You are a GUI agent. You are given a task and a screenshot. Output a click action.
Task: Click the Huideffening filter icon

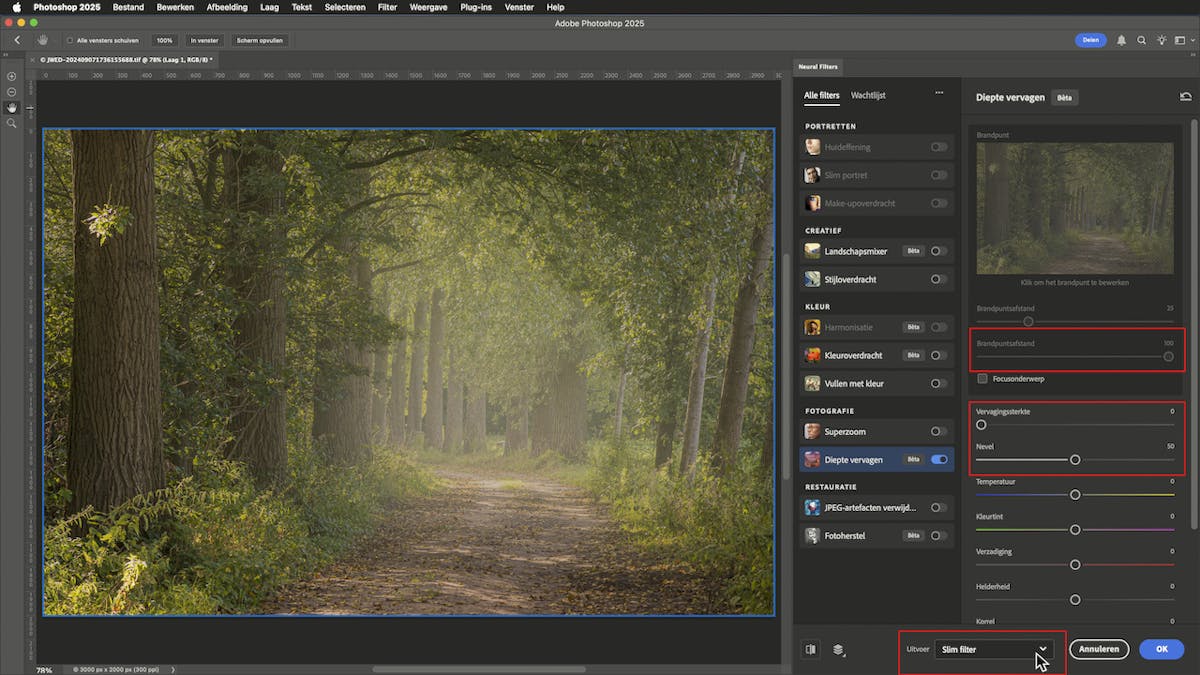(813, 147)
